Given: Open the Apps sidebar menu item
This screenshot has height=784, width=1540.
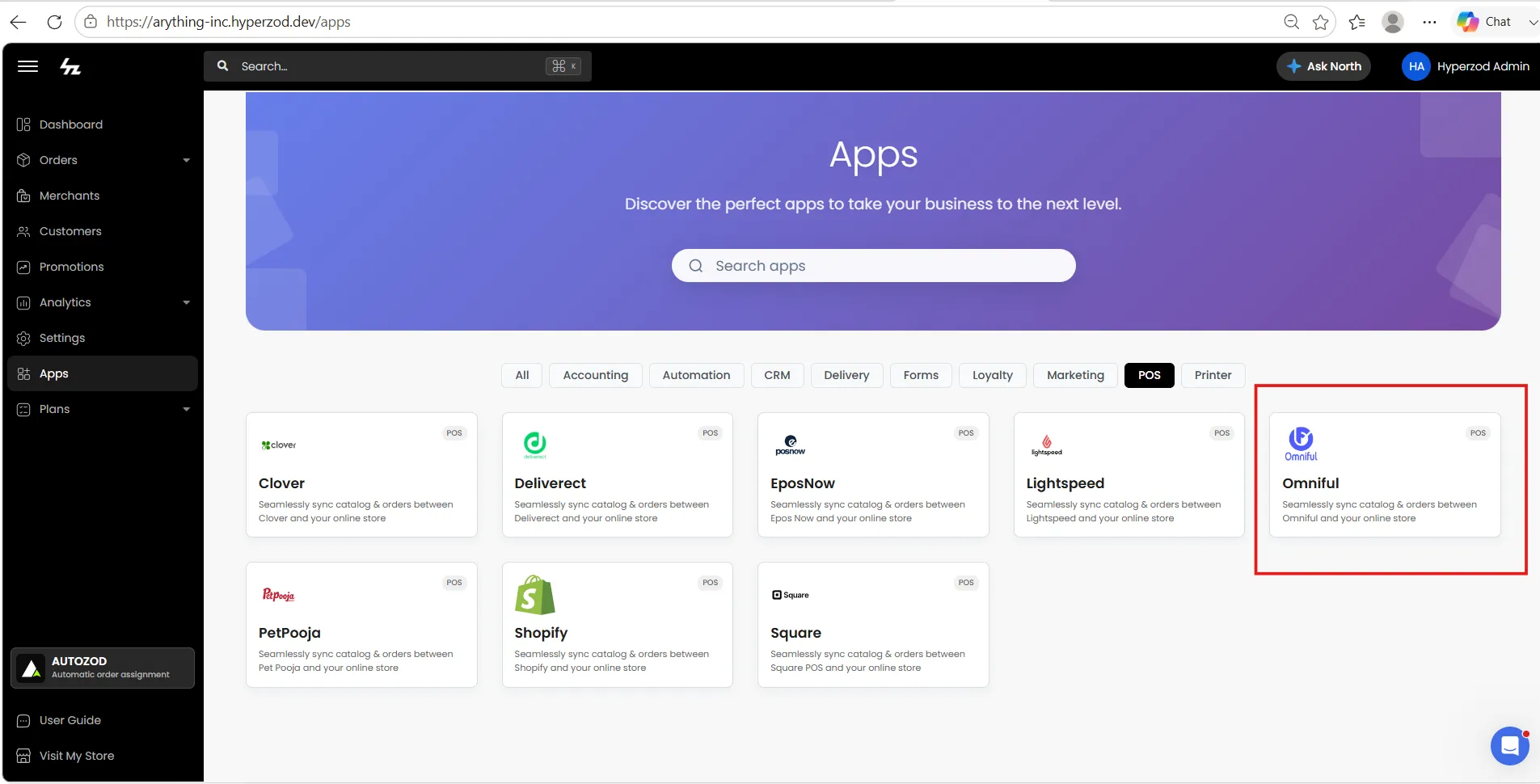Looking at the screenshot, I should [x=103, y=373].
